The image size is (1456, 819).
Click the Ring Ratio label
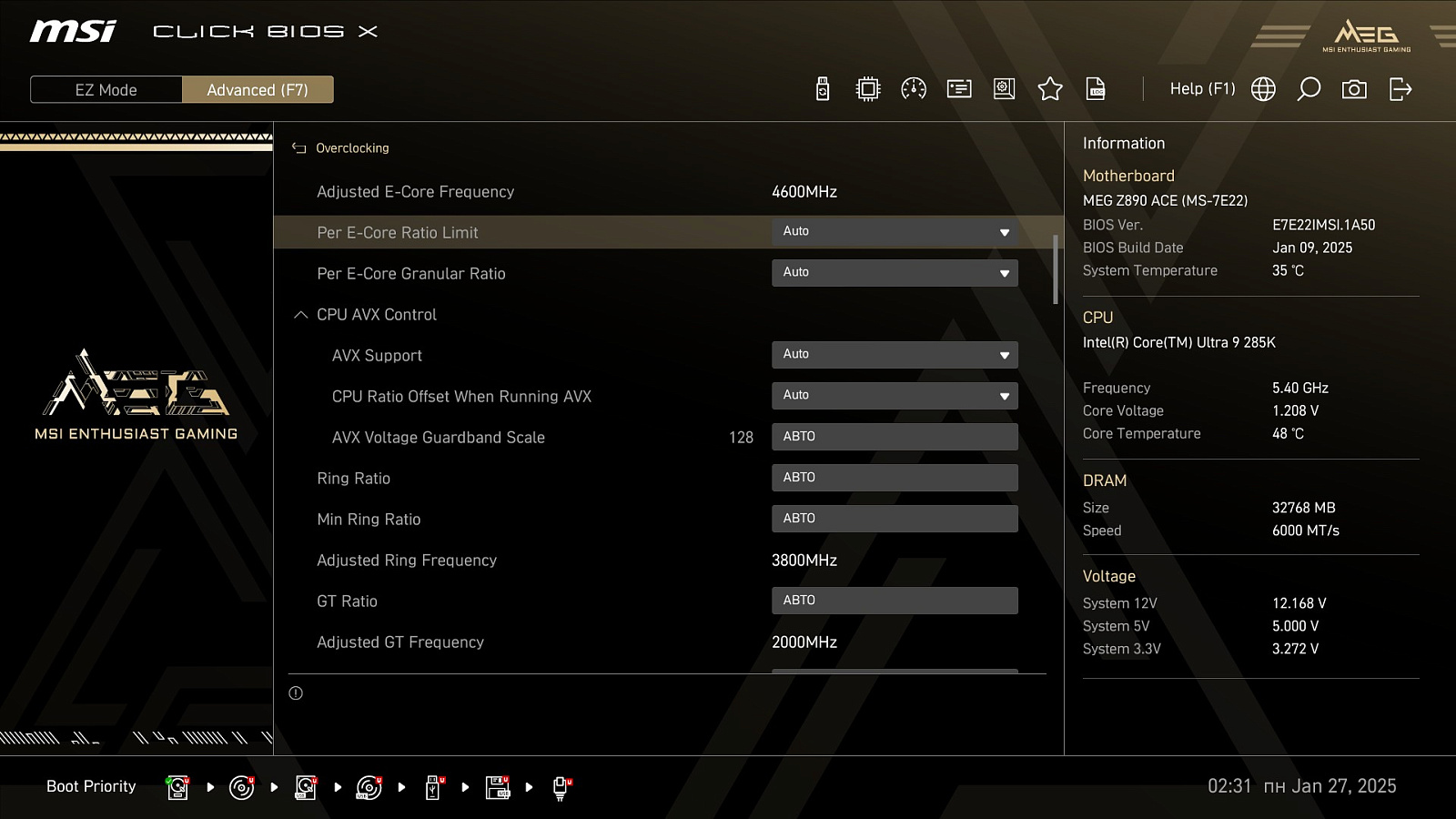(354, 479)
